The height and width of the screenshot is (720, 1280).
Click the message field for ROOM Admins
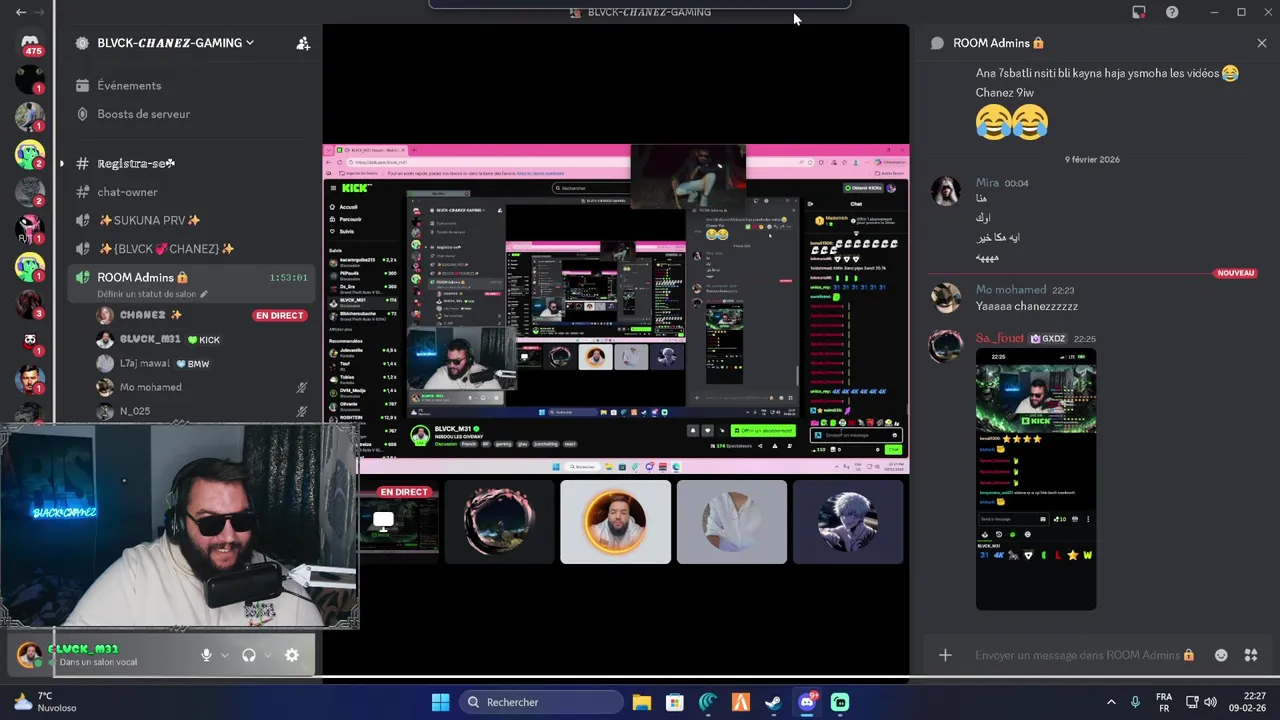point(1085,655)
